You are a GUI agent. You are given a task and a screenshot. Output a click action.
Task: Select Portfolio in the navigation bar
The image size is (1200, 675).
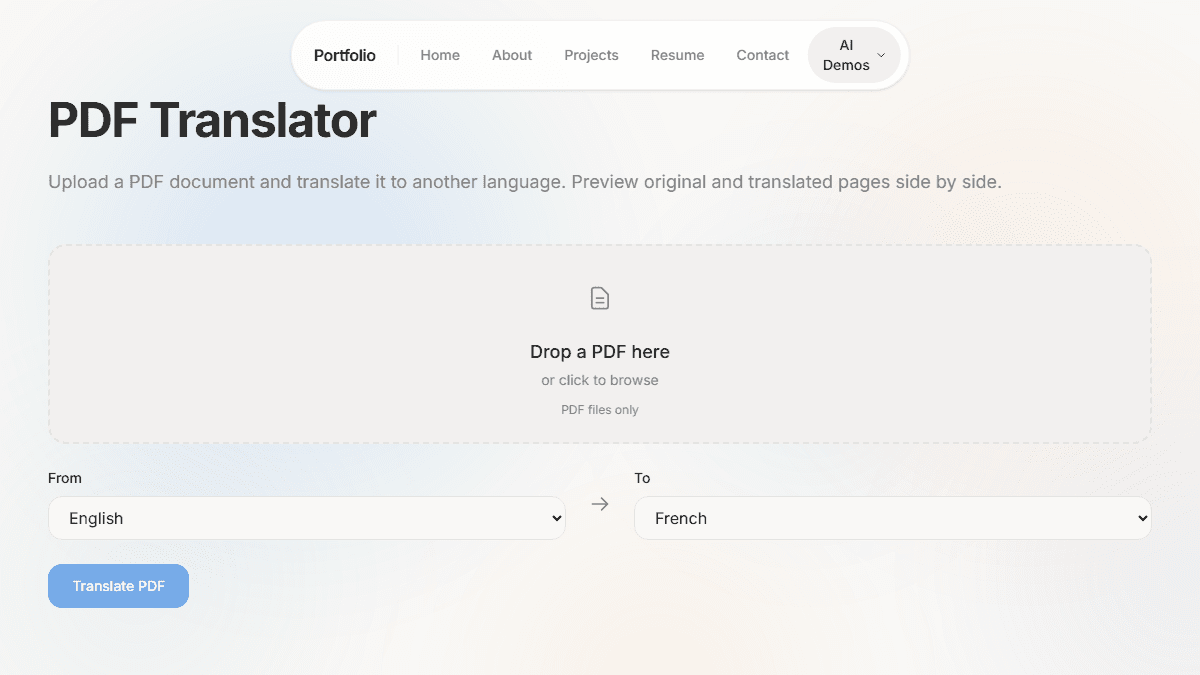345,55
